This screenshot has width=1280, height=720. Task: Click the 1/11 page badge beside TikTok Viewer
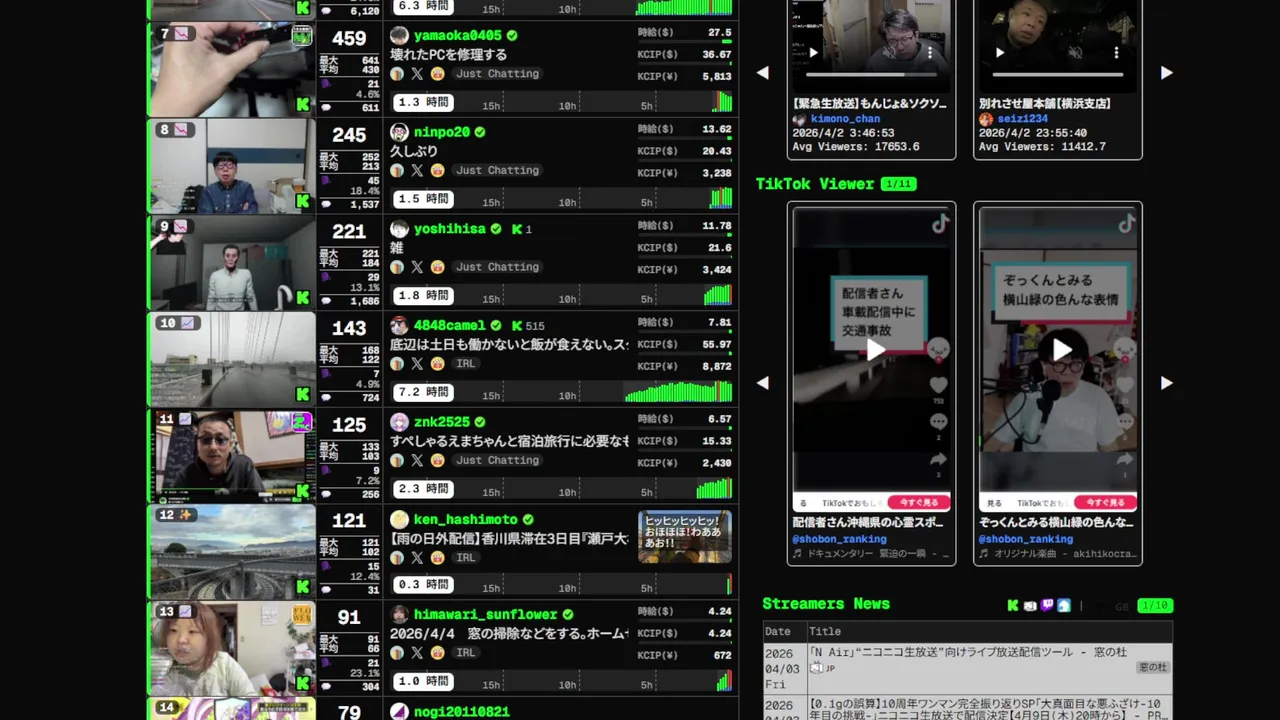tap(898, 184)
